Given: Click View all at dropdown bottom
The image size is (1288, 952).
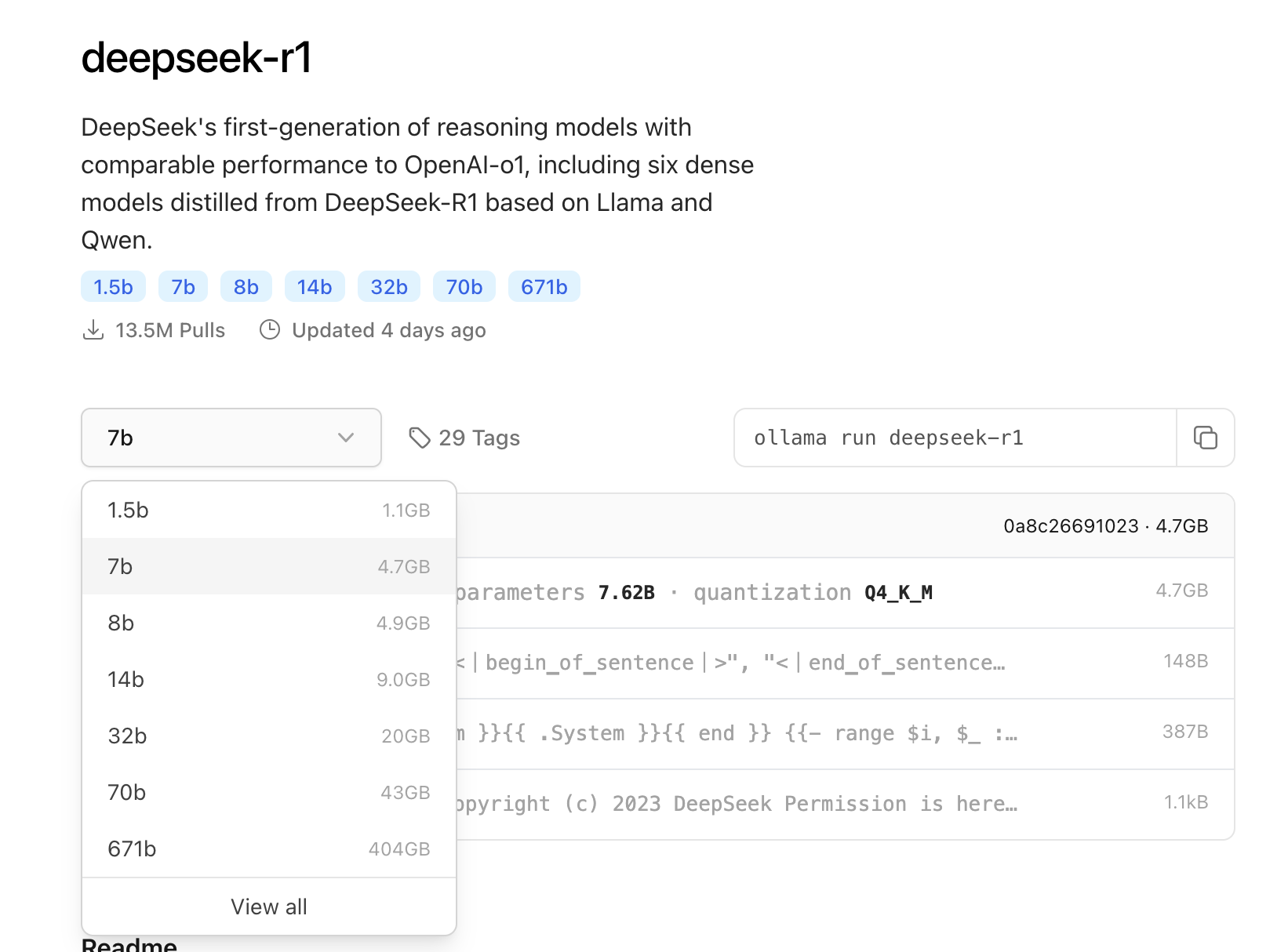Looking at the screenshot, I should [x=268, y=907].
